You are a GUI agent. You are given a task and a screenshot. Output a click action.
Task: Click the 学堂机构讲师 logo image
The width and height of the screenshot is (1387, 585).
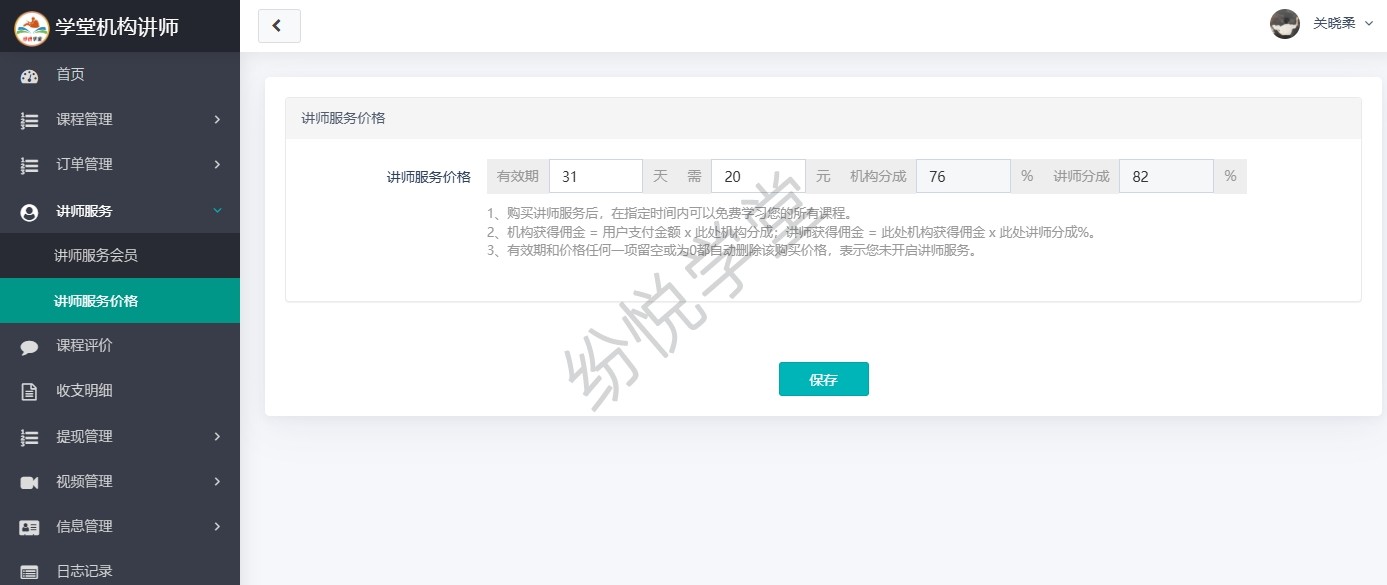point(31,27)
